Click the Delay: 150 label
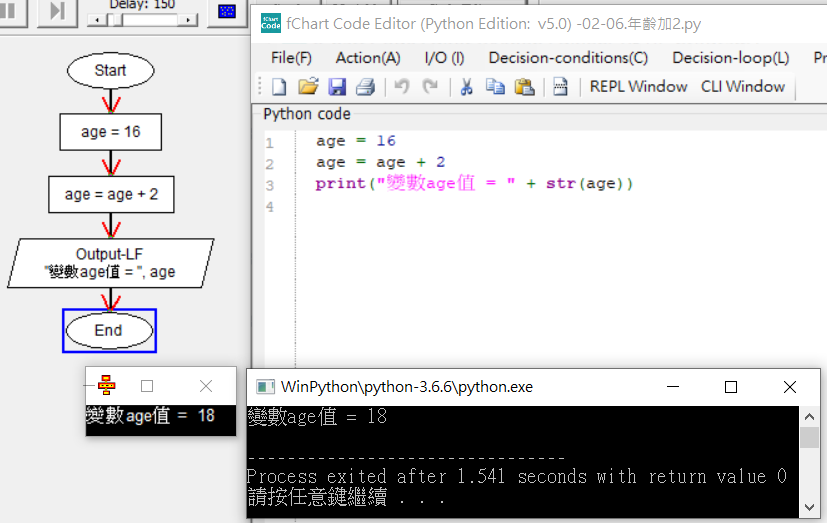827x523 pixels. 142,5
